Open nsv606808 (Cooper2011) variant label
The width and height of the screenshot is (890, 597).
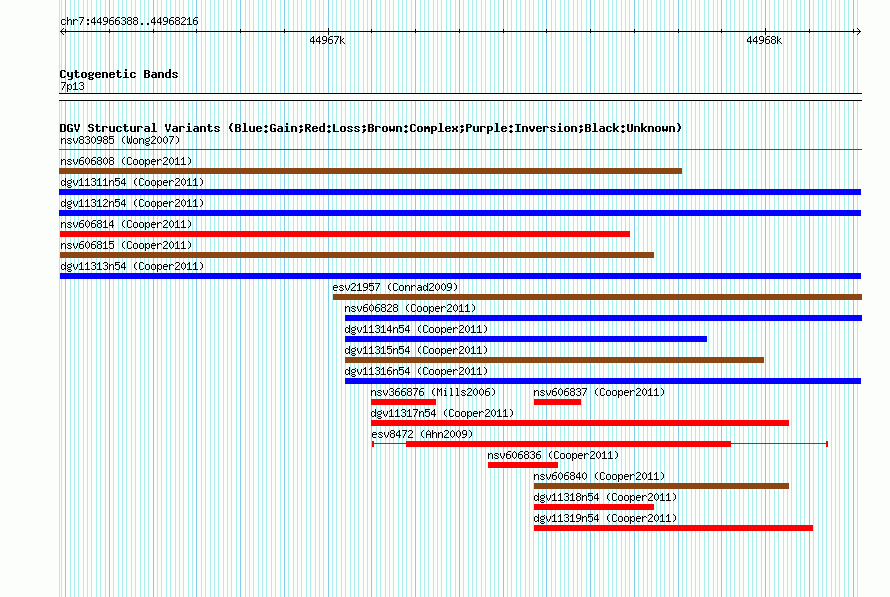126,161
